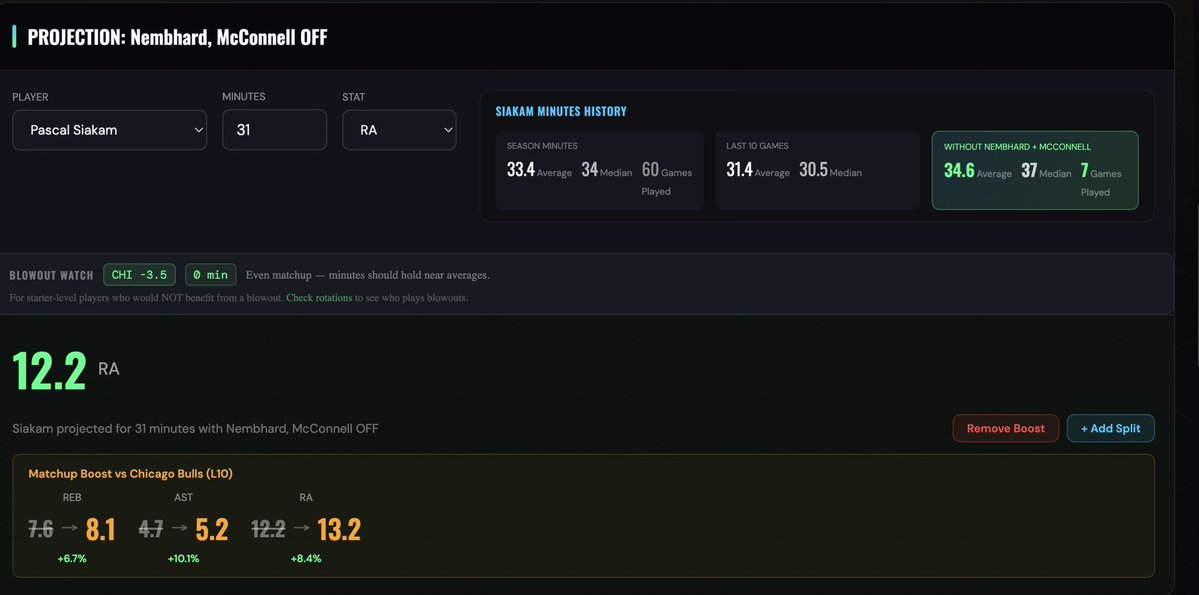Click the BLOWOUT WATCH label
Screen dimensions: 1199x595
tap(51, 275)
